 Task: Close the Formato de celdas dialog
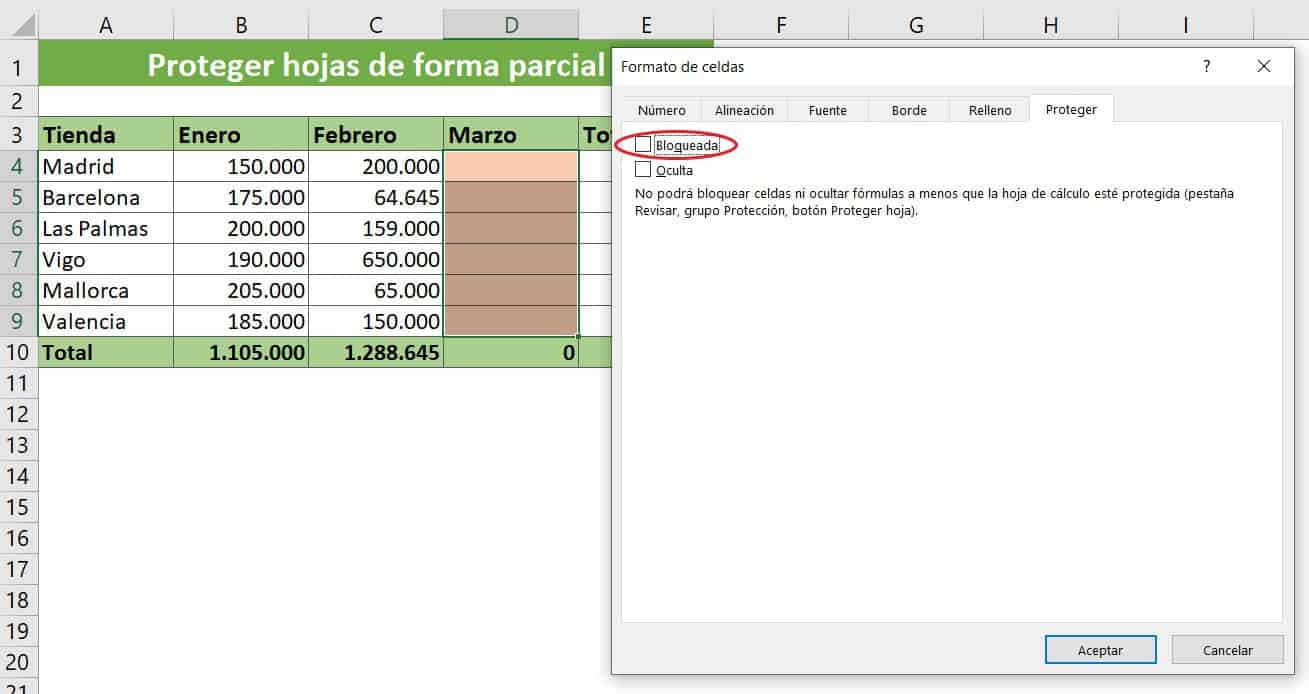pyautogui.click(x=1264, y=66)
